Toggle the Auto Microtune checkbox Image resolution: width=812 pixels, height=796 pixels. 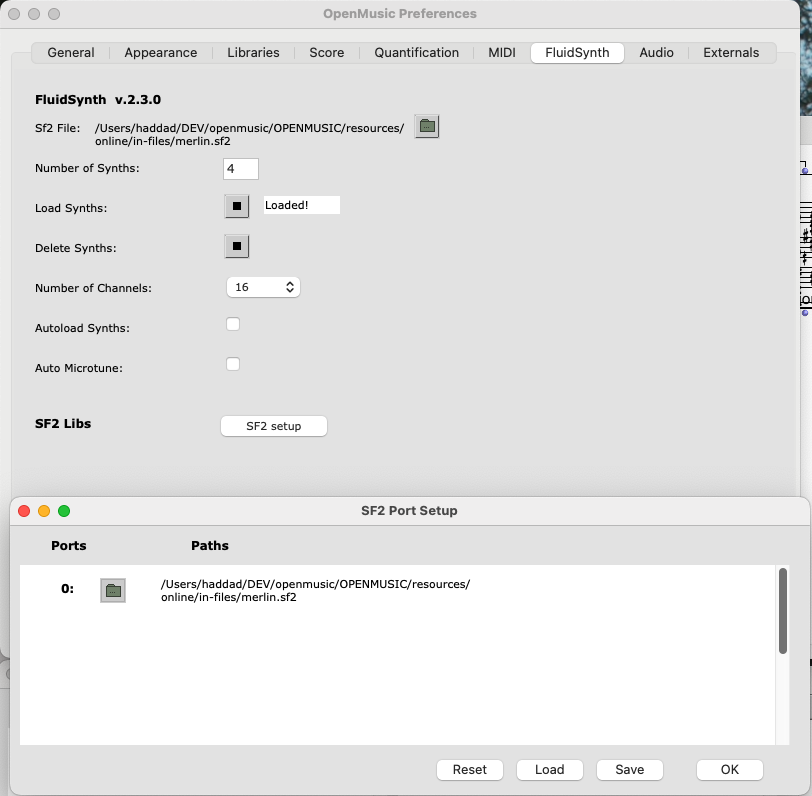tap(233, 364)
